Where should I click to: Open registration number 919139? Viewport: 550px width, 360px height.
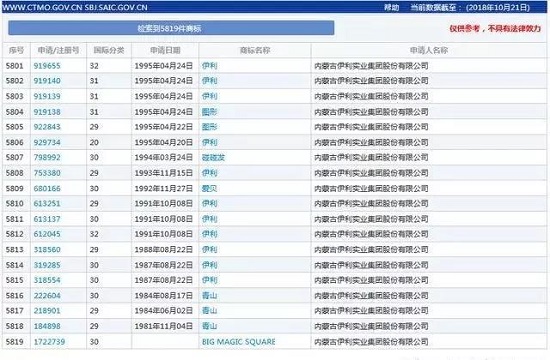(47, 96)
